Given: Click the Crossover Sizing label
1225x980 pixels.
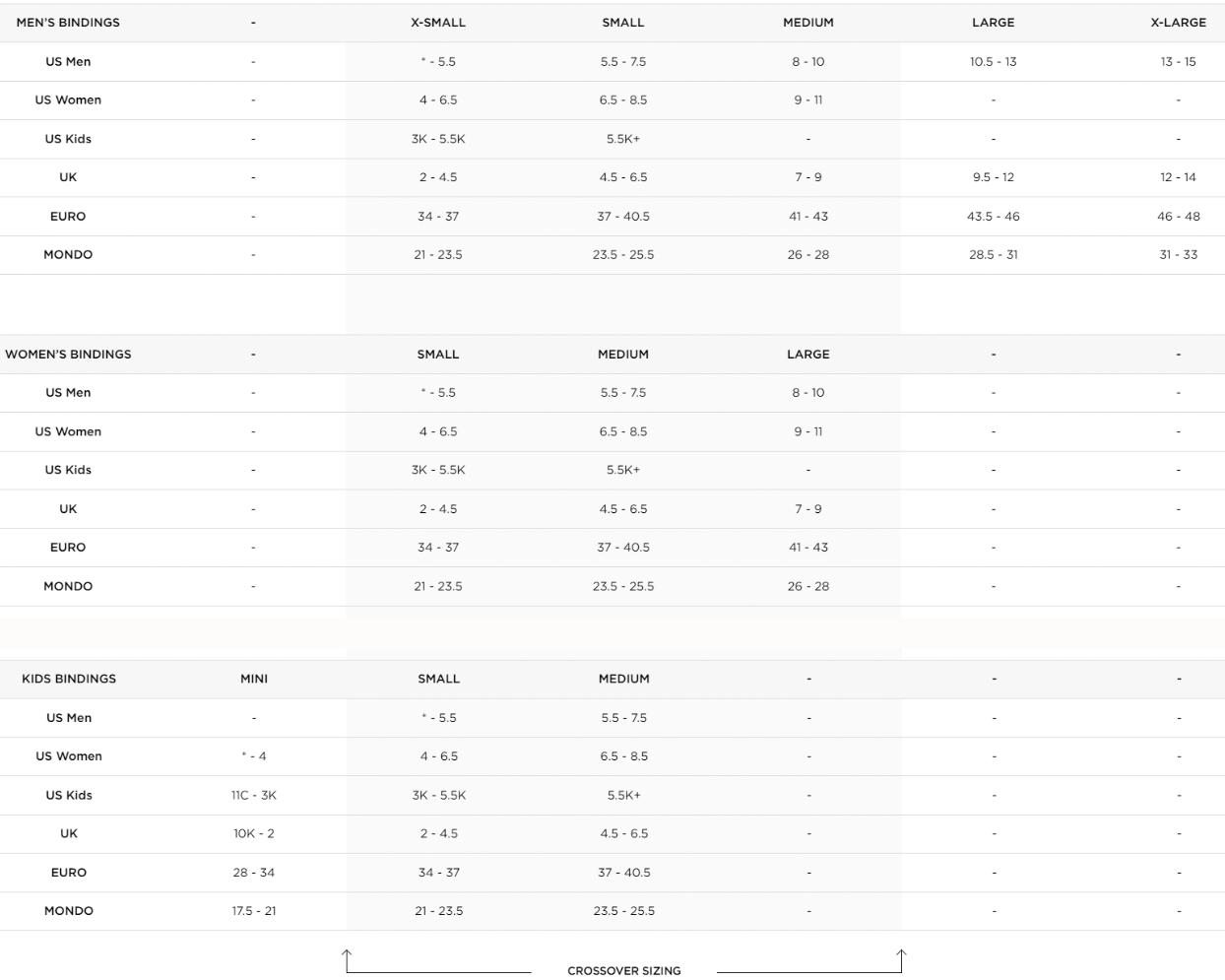Looking at the screenshot, I should point(624,970).
